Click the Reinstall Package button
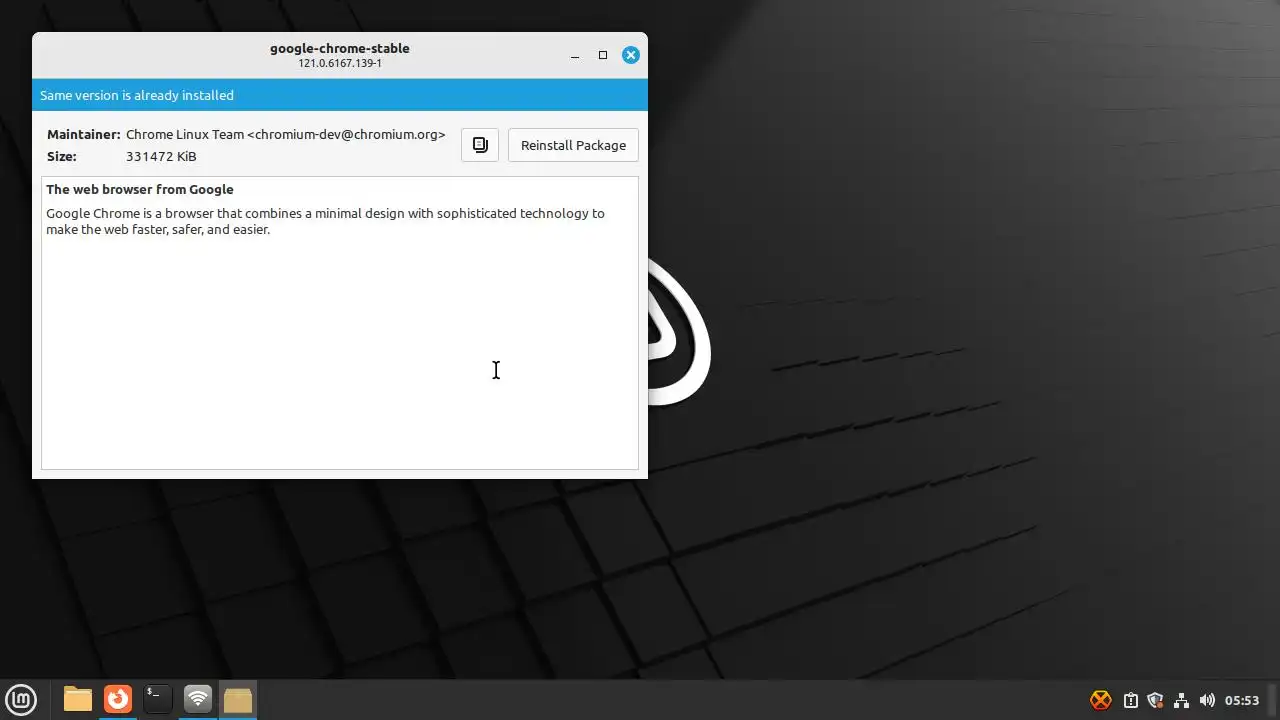 [573, 145]
